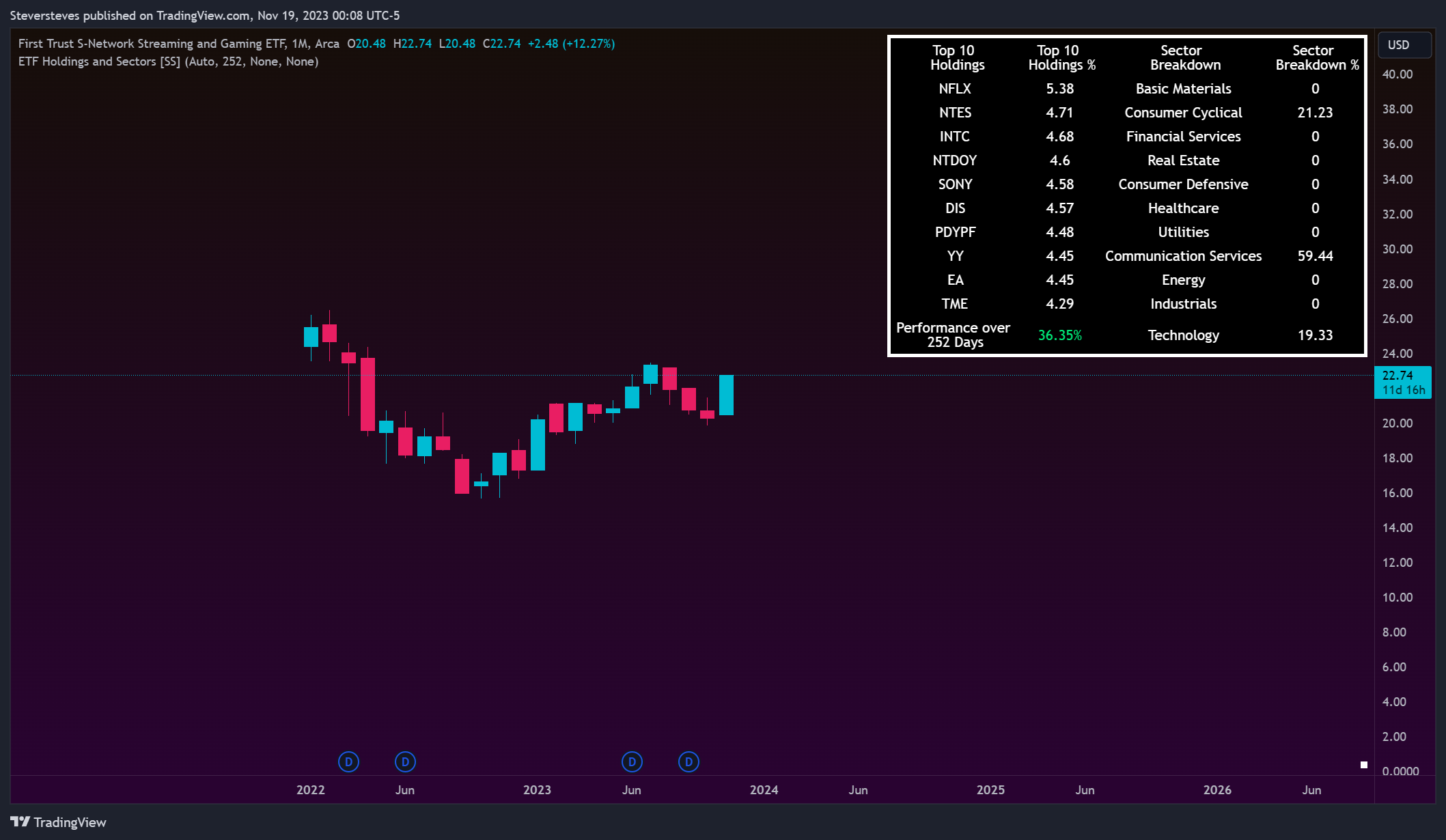This screenshot has height=840, width=1446.
Task: Click the Real Estate sector label
Action: coord(1183,160)
